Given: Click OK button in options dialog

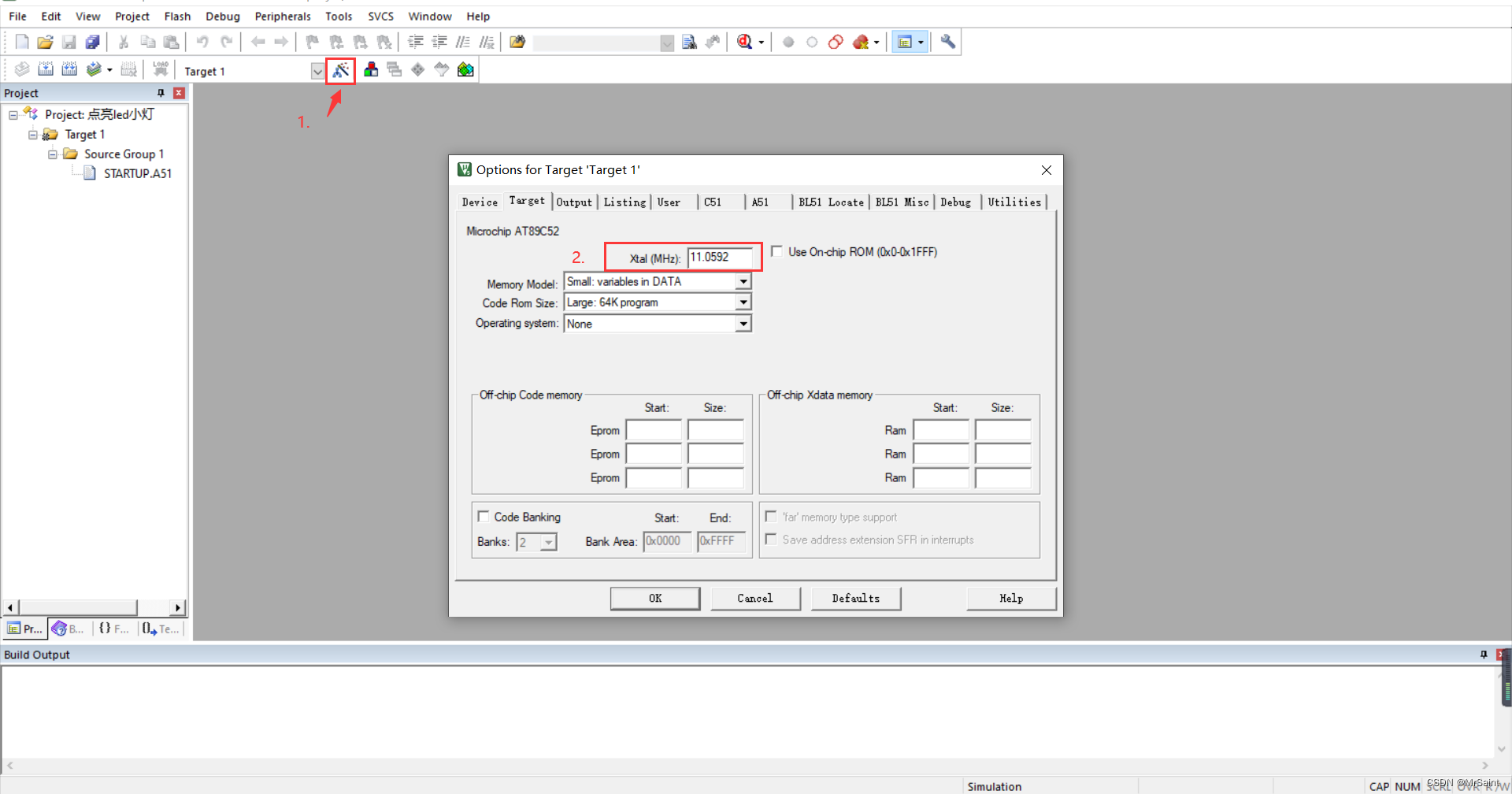Looking at the screenshot, I should (x=655, y=598).
